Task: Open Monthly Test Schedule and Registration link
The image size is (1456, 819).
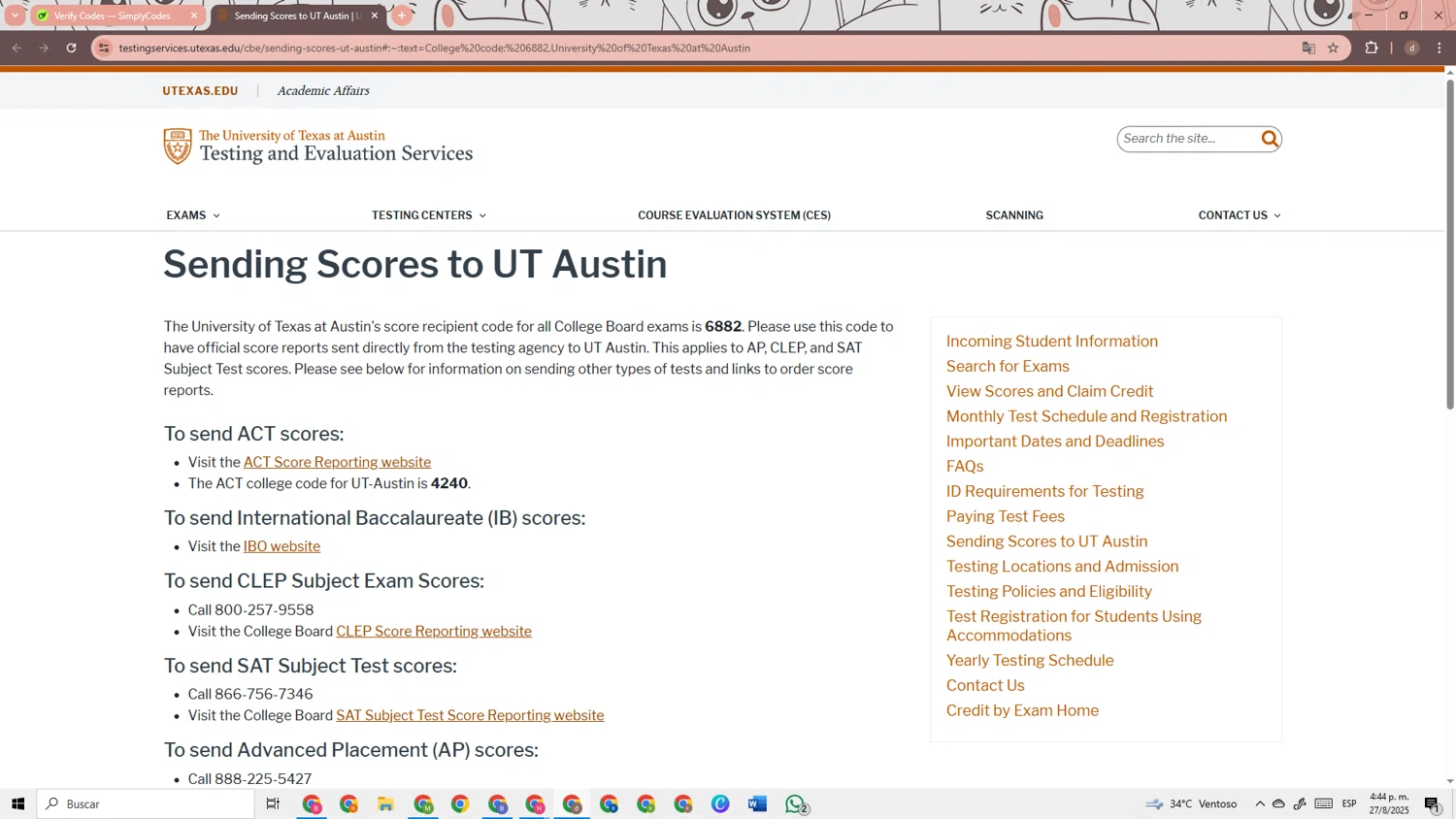Action: tap(1086, 416)
